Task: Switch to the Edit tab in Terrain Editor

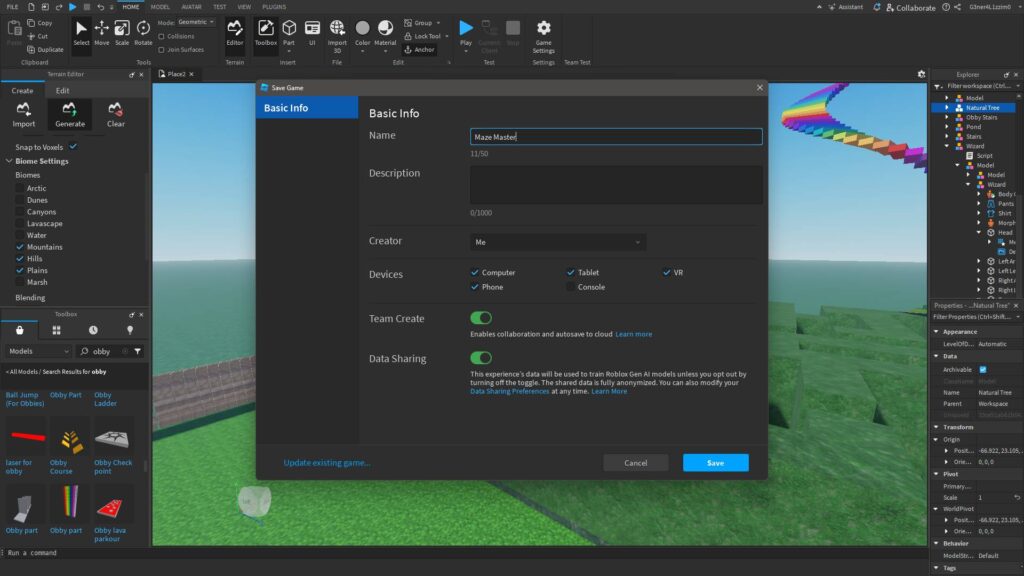Action: click(64, 90)
